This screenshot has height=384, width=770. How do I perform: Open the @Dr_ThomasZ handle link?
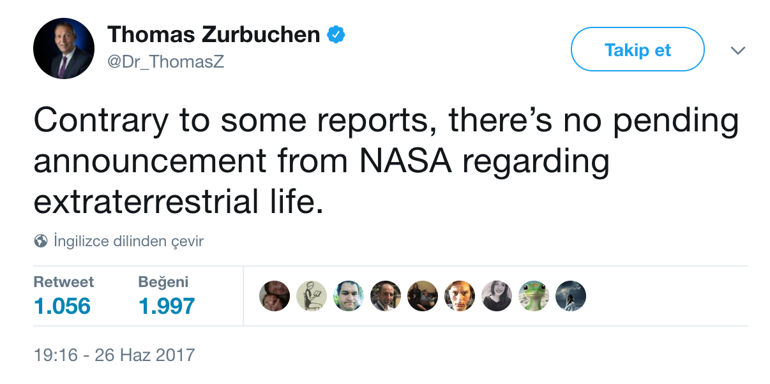point(165,62)
